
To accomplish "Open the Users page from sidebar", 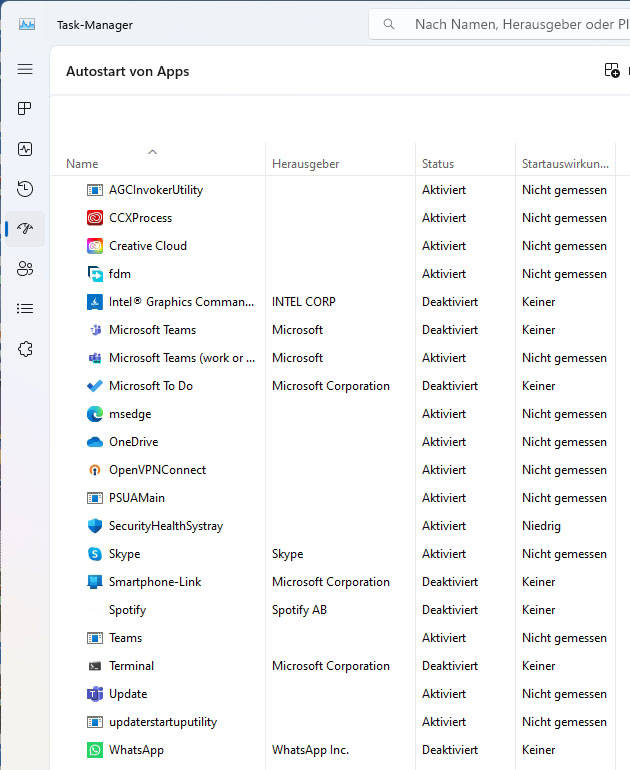I will point(25,269).
